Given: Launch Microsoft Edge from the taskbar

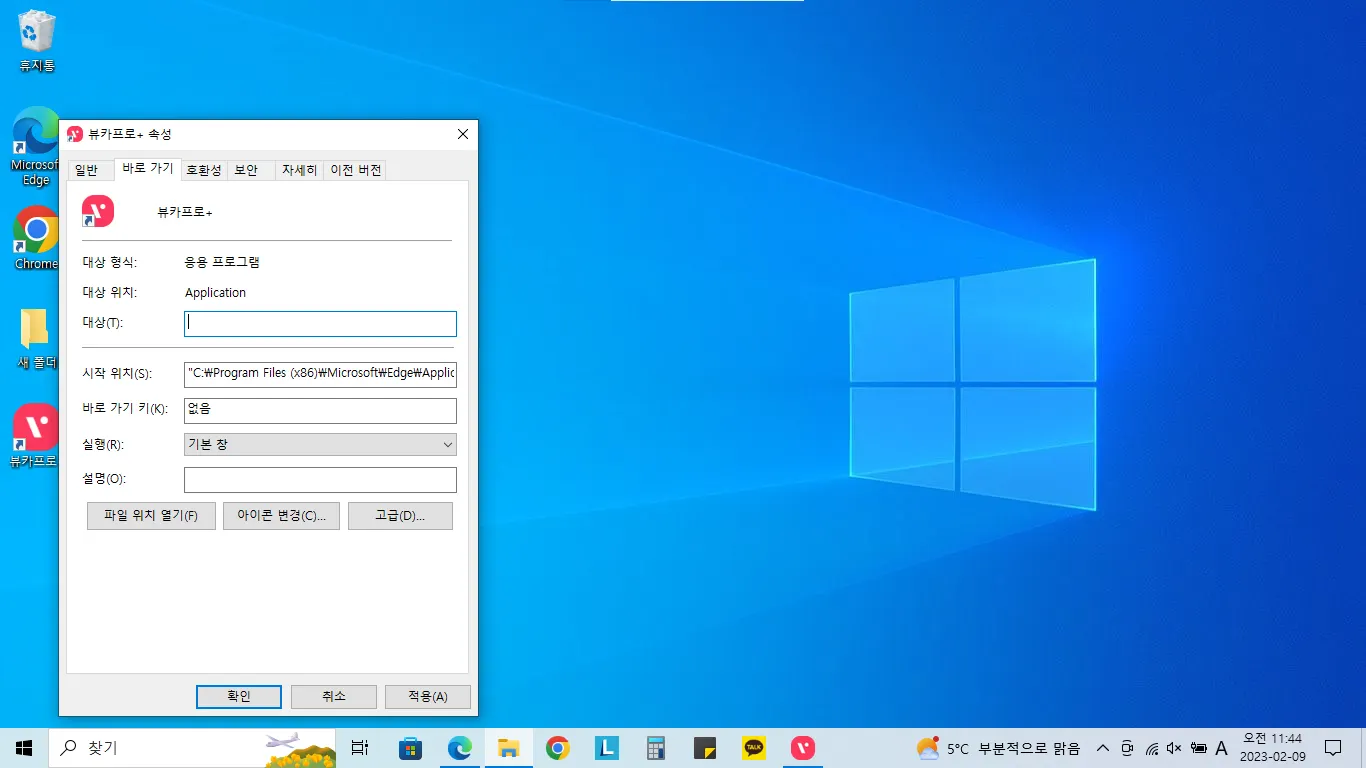Looking at the screenshot, I should coord(459,748).
